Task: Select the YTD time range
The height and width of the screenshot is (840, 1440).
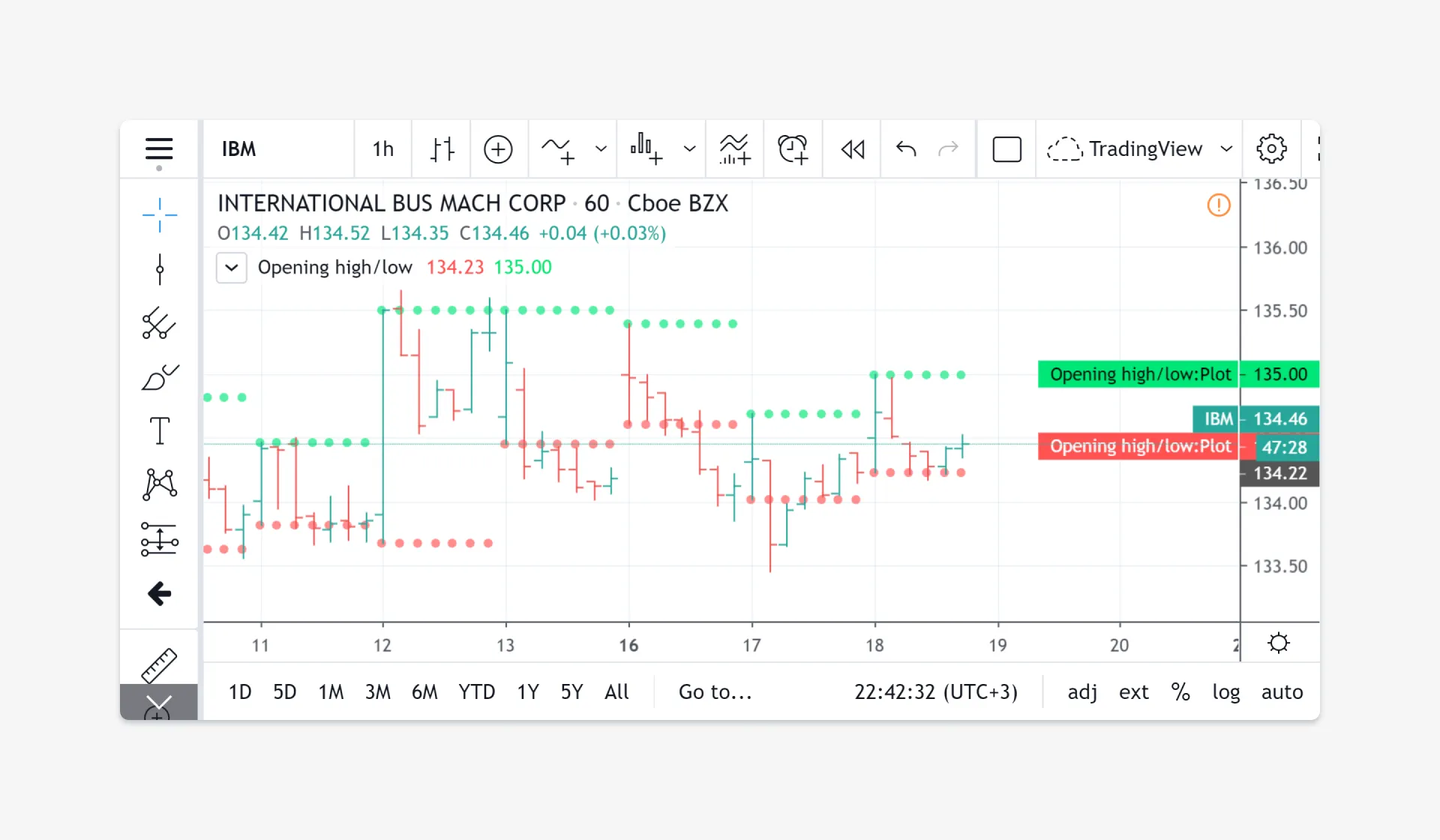Action: (x=477, y=691)
